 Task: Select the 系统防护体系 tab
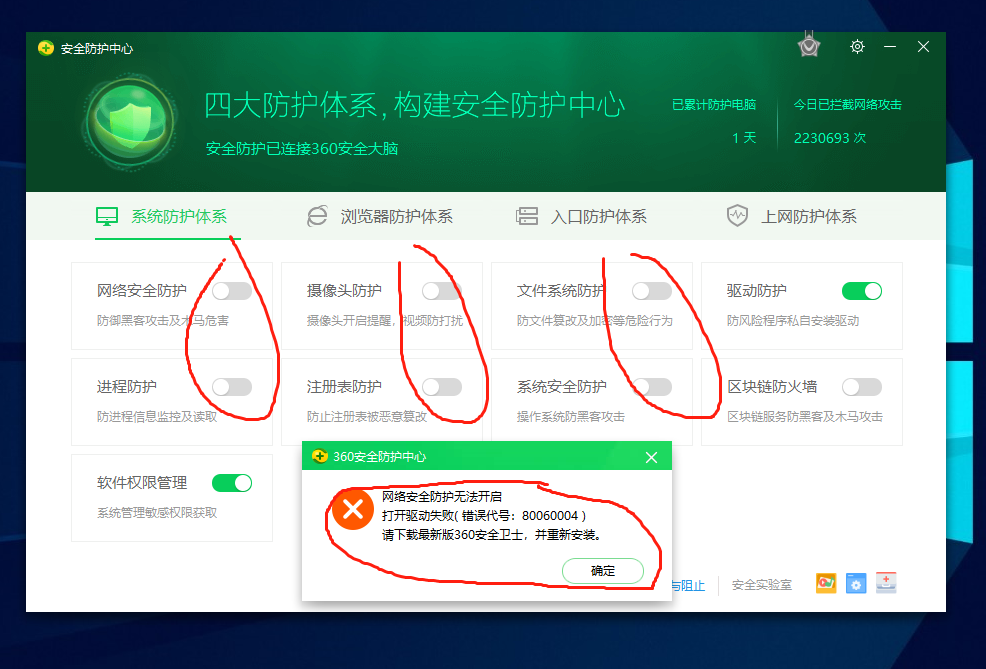pyautogui.click(x=168, y=216)
